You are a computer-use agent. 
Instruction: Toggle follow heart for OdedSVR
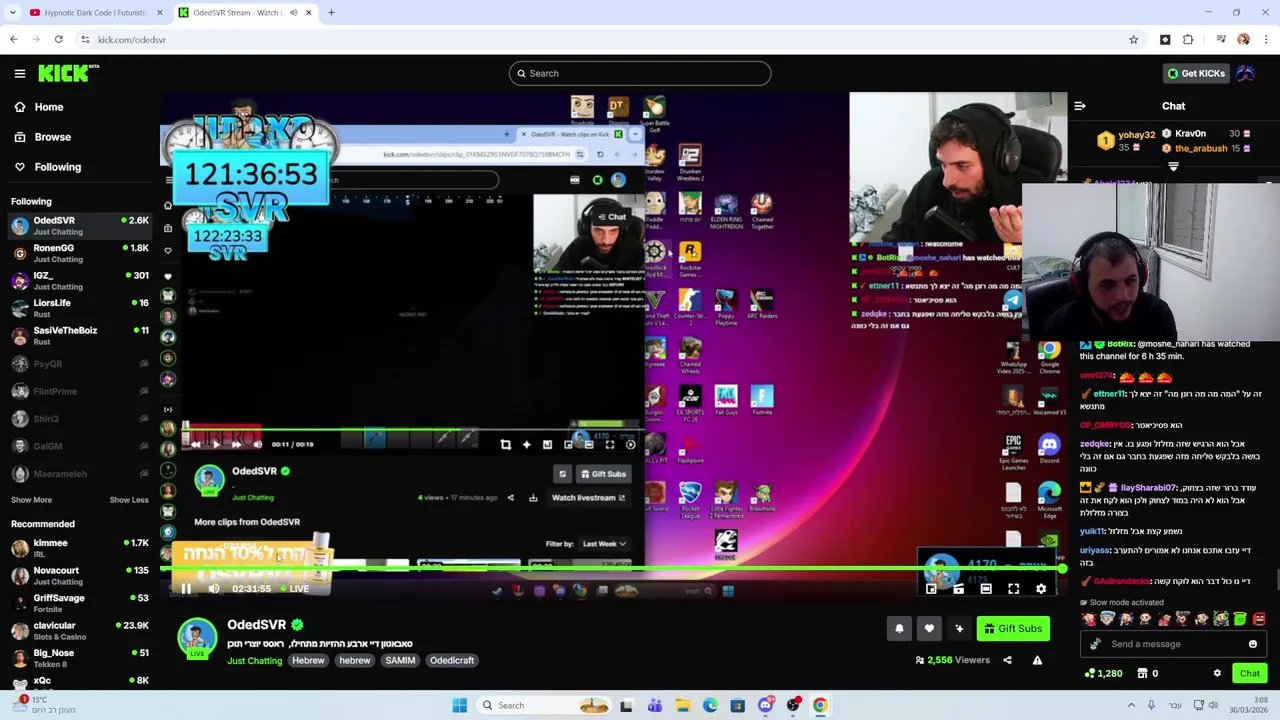[x=929, y=629]
